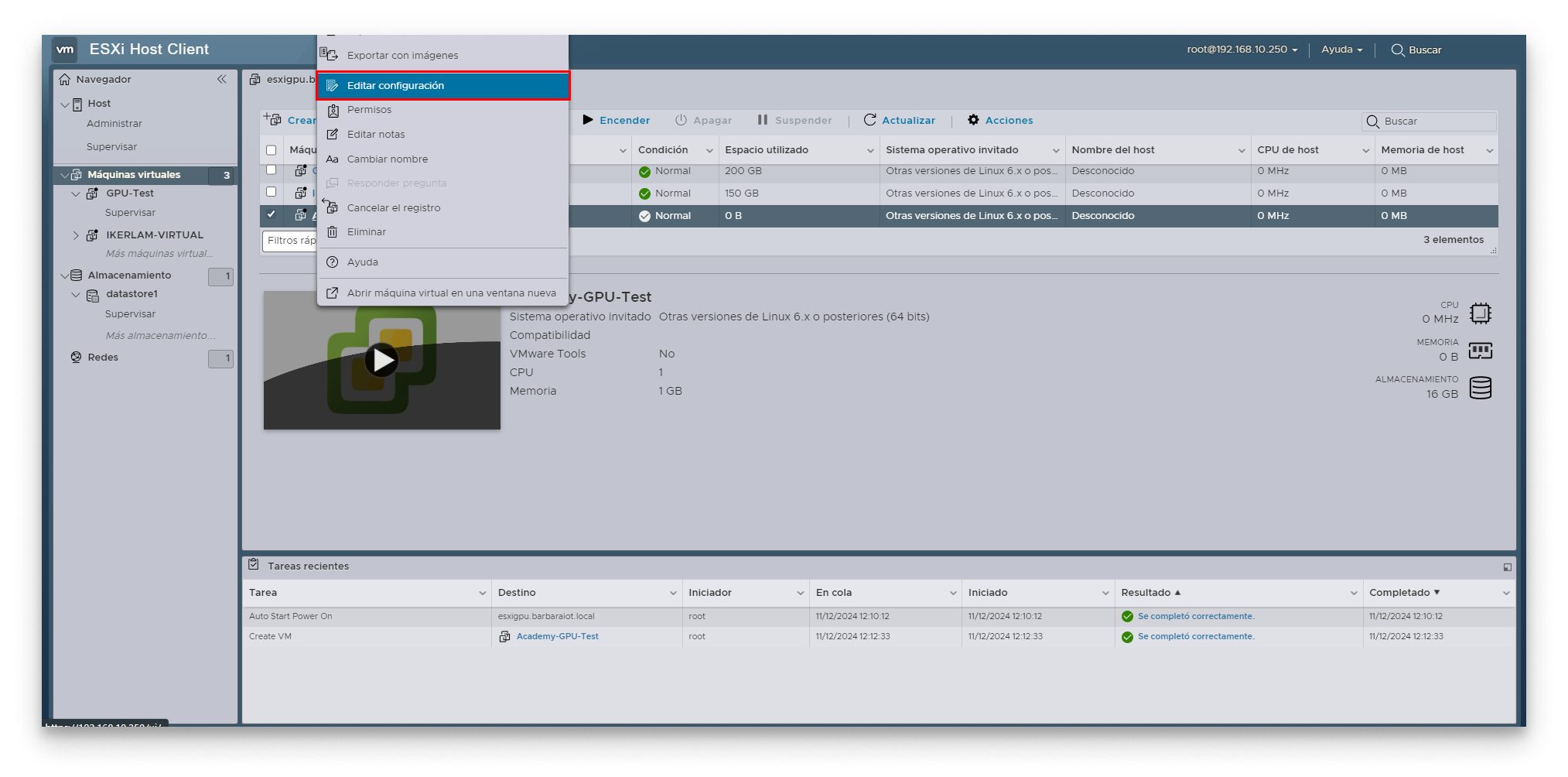Click the Crear/Registrar máquina virtual icon
This screenshot has height=777, width=1568.
point(272,119)
